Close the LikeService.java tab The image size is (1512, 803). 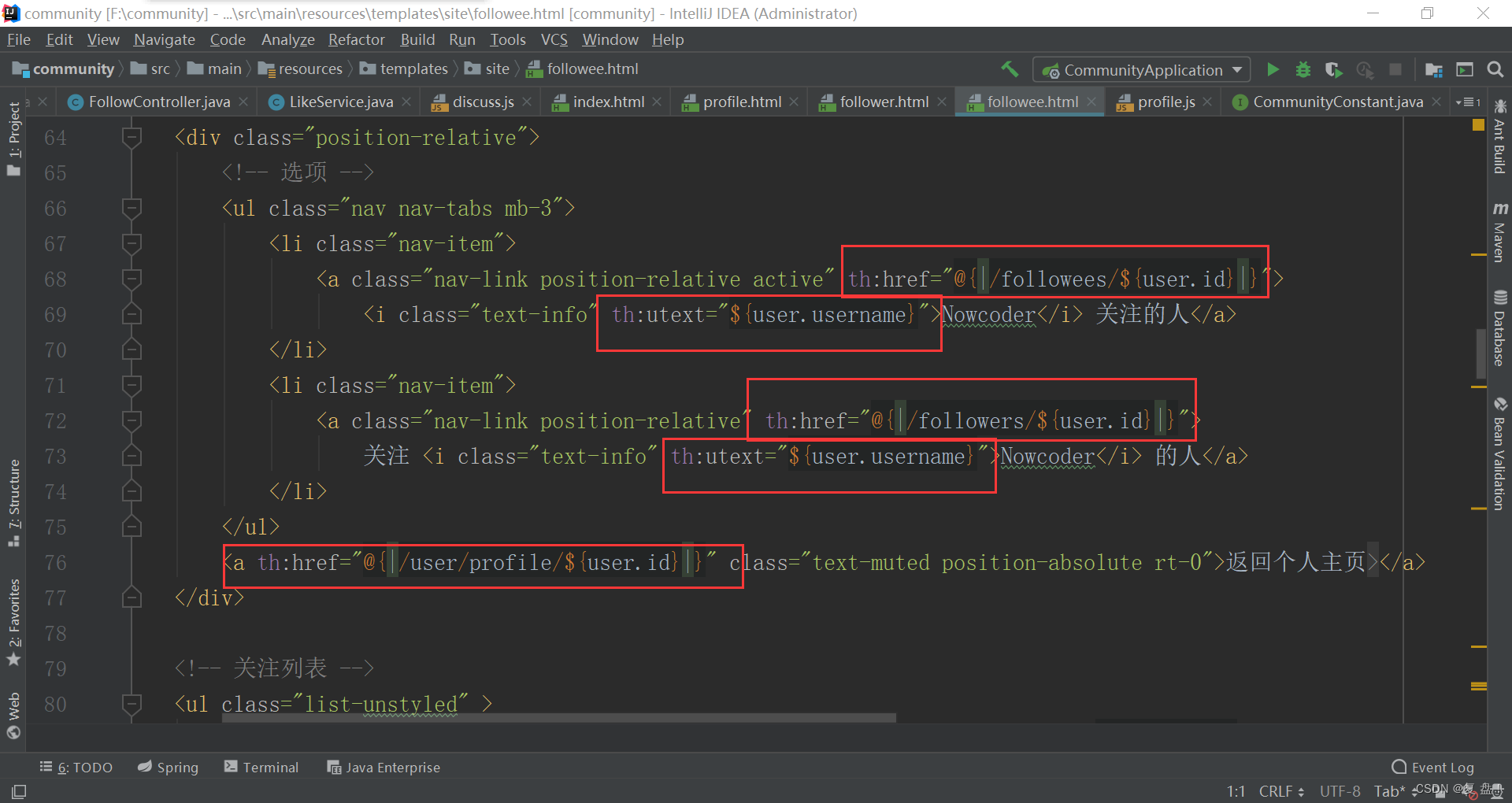[406, 102]
